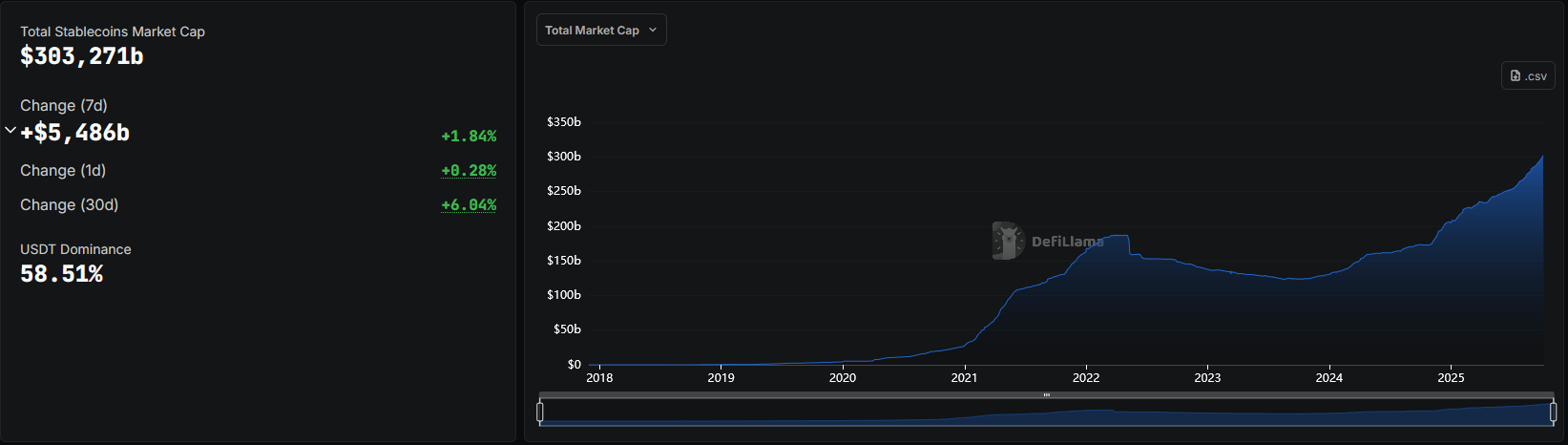1568x445 pixels.
Task: Click the 2025 label on the time axis
Action: (x=1451, y=378)
